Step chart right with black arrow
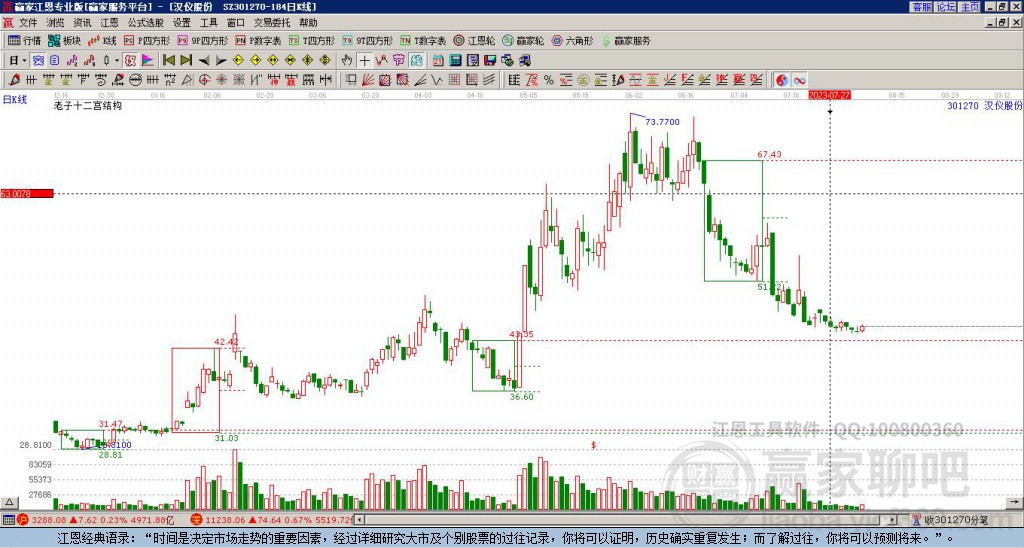The height and width of the screenshot is (548, 1024). pyautogui.click(x=221, y=61)
